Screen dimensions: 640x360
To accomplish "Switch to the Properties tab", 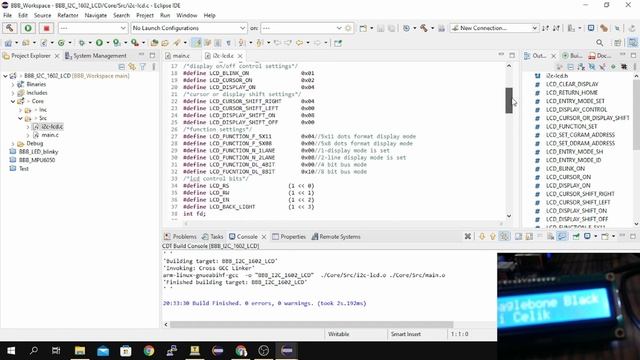I will coord(289,237).
